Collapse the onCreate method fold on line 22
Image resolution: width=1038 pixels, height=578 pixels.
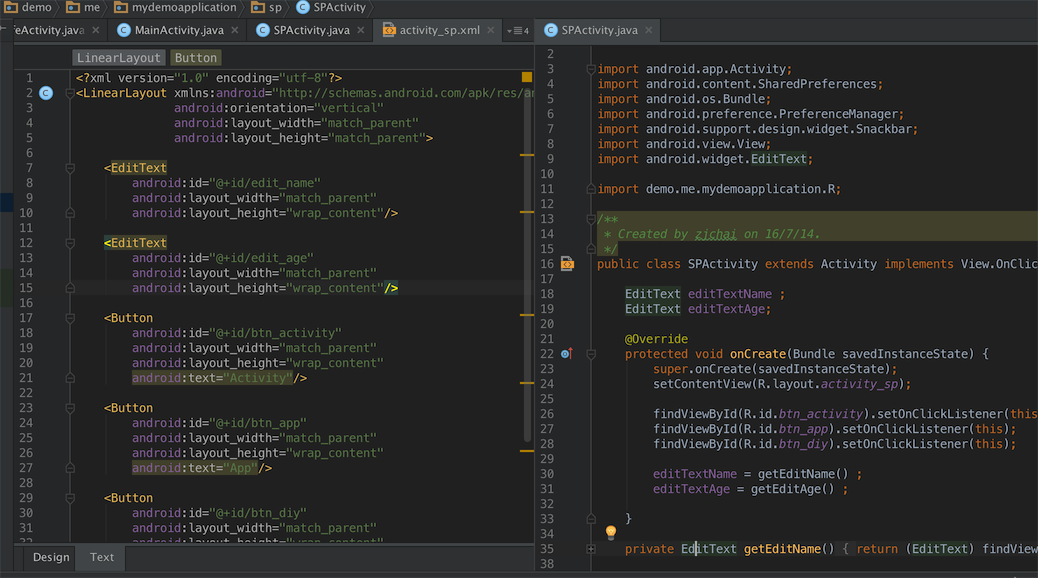pyautogui.click(x=590, y=354)
